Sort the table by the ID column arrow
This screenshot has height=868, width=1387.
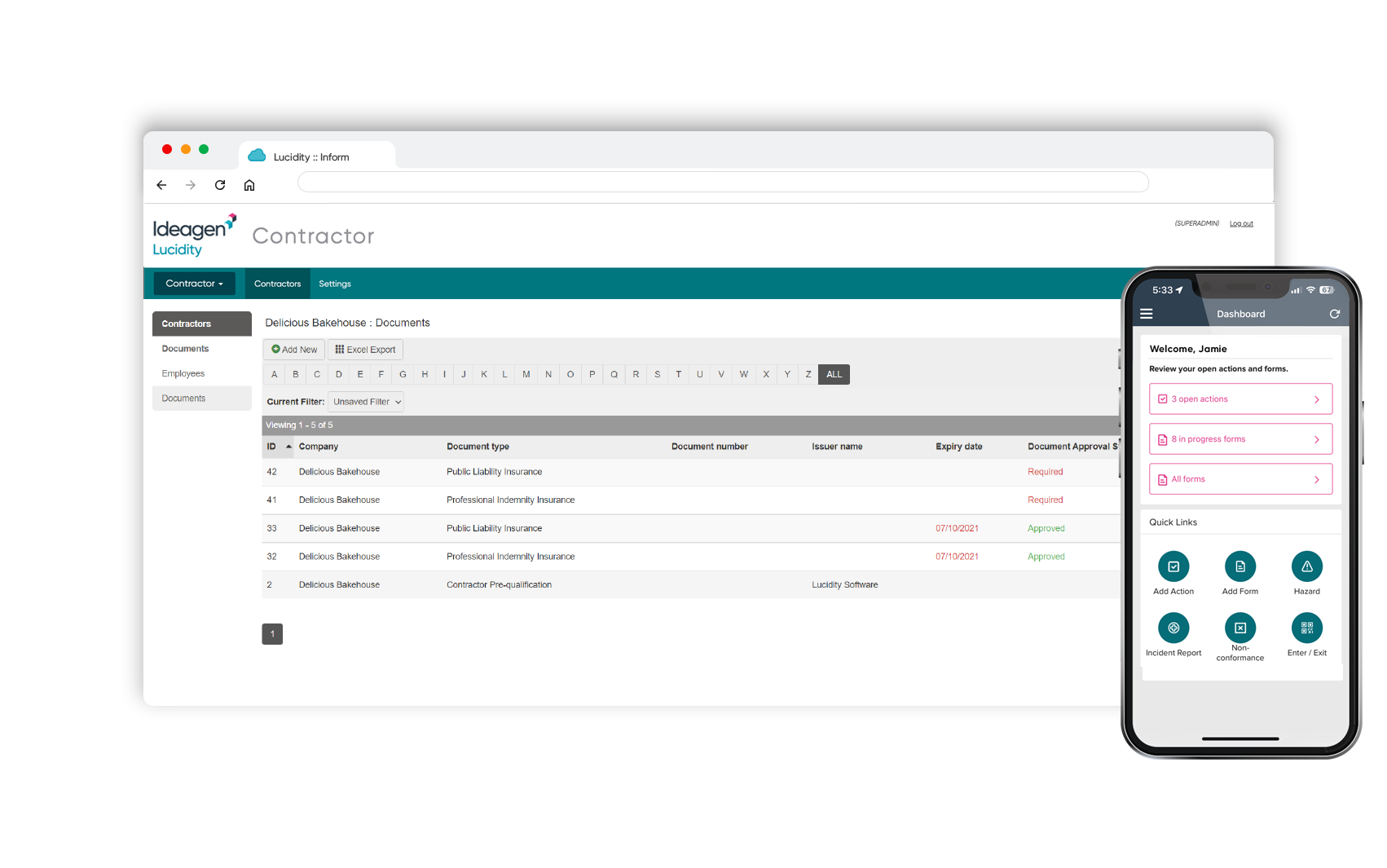click(288, 446)
